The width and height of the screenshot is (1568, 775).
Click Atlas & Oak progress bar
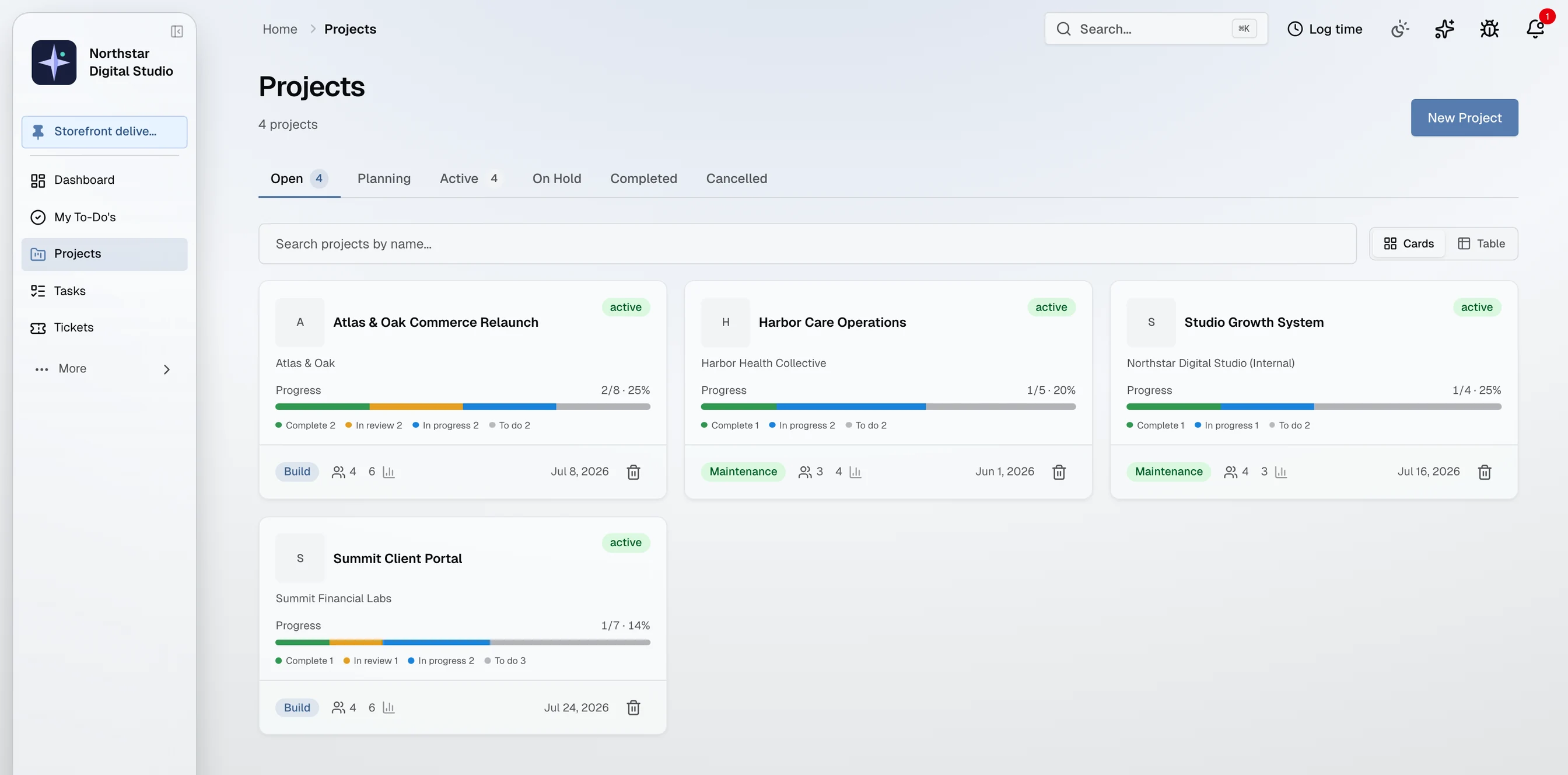coord(463,407)
